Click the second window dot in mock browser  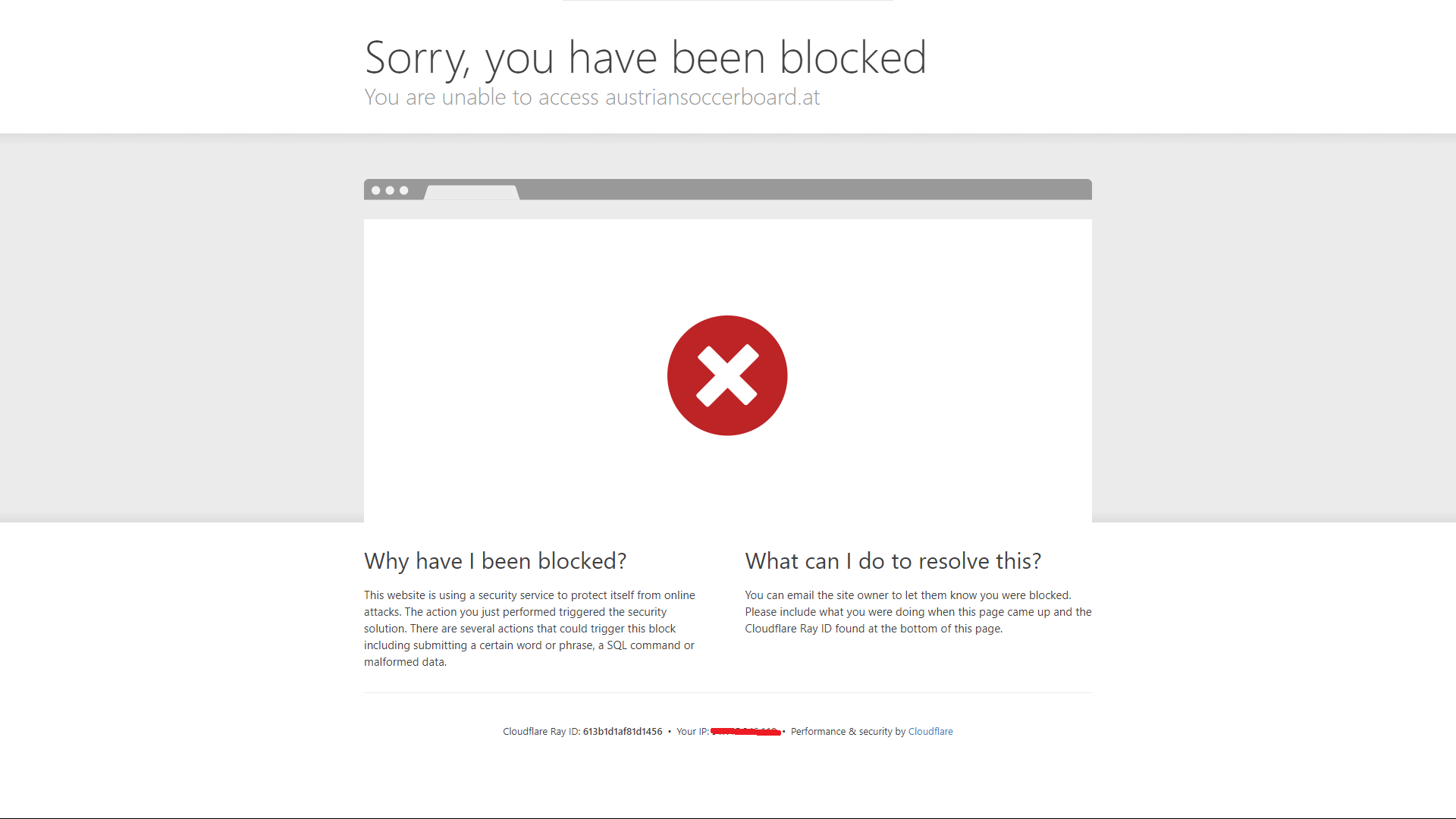[390, 190]
